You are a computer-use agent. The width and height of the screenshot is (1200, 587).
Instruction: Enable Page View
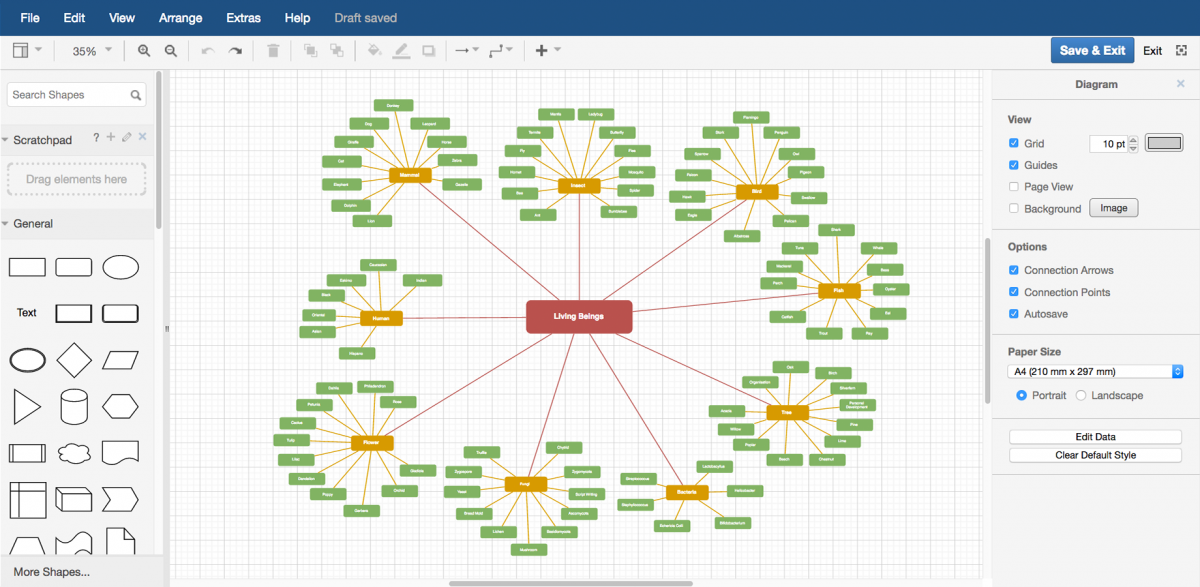click(x=1014, y=186)
